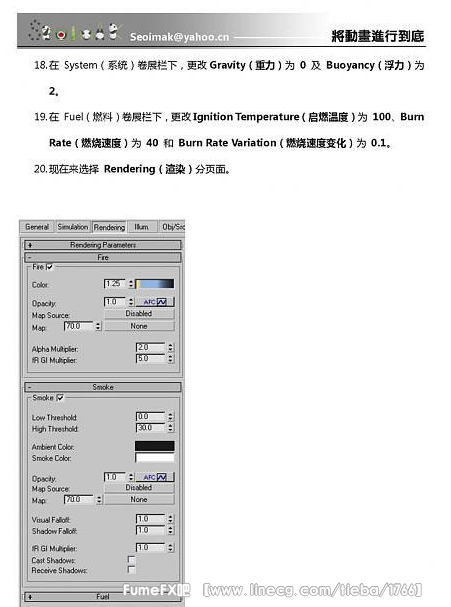This screenshot has width=451, height=607.
Task: Toggle the Smoke checkbox
Action: coord(60,398)
